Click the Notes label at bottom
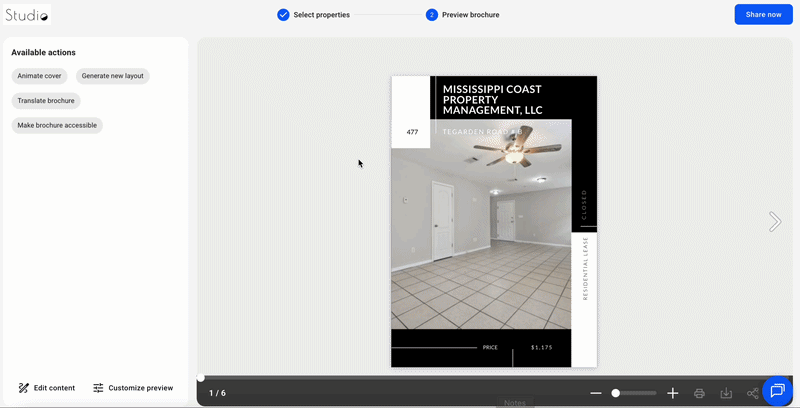The image size is (800, 408). pos(515,403)
